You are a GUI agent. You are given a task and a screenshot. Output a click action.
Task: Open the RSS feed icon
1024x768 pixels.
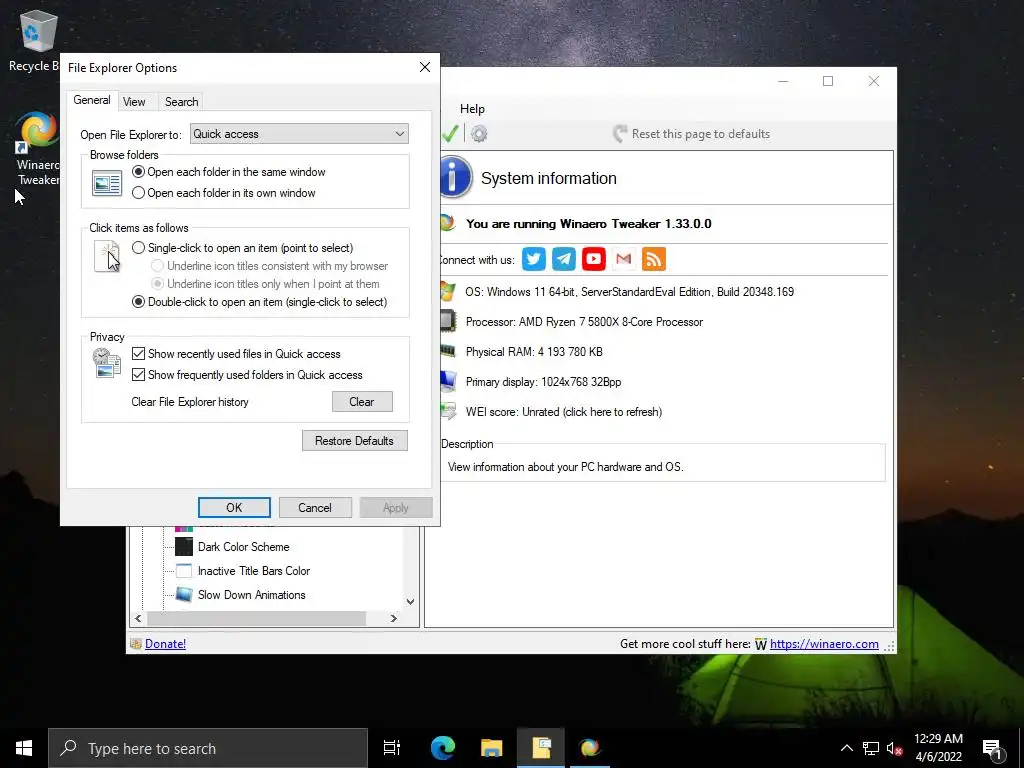tap(654, 259)
